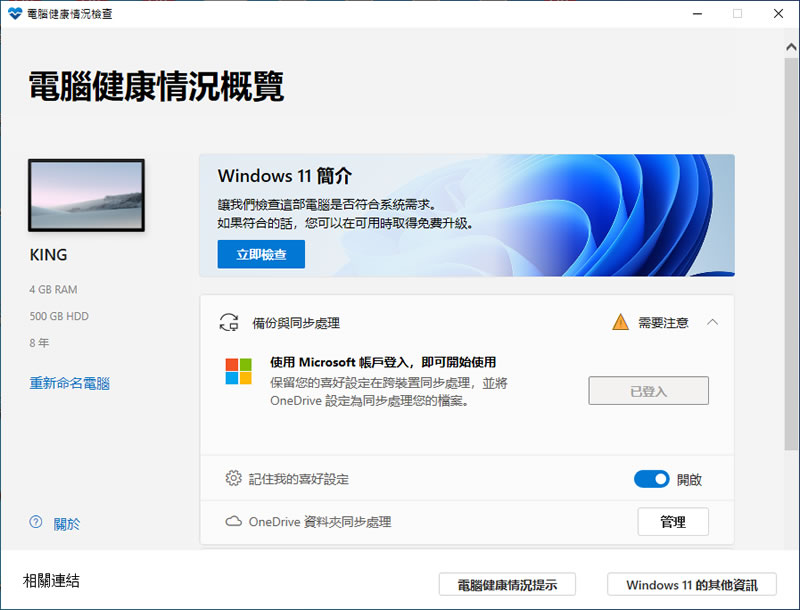Click the 管理 button for OneDrive
Screen dimensions: 800x610
pos(673,521)
